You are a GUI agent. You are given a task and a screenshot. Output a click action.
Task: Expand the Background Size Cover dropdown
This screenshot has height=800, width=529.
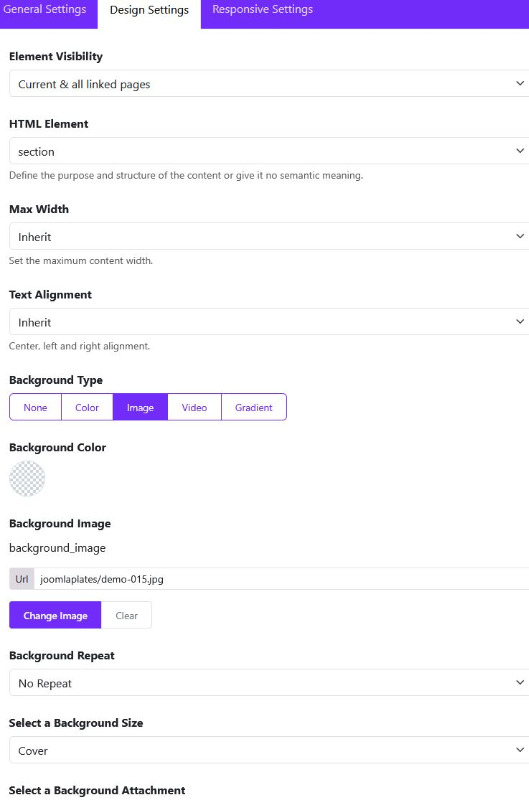269,750
